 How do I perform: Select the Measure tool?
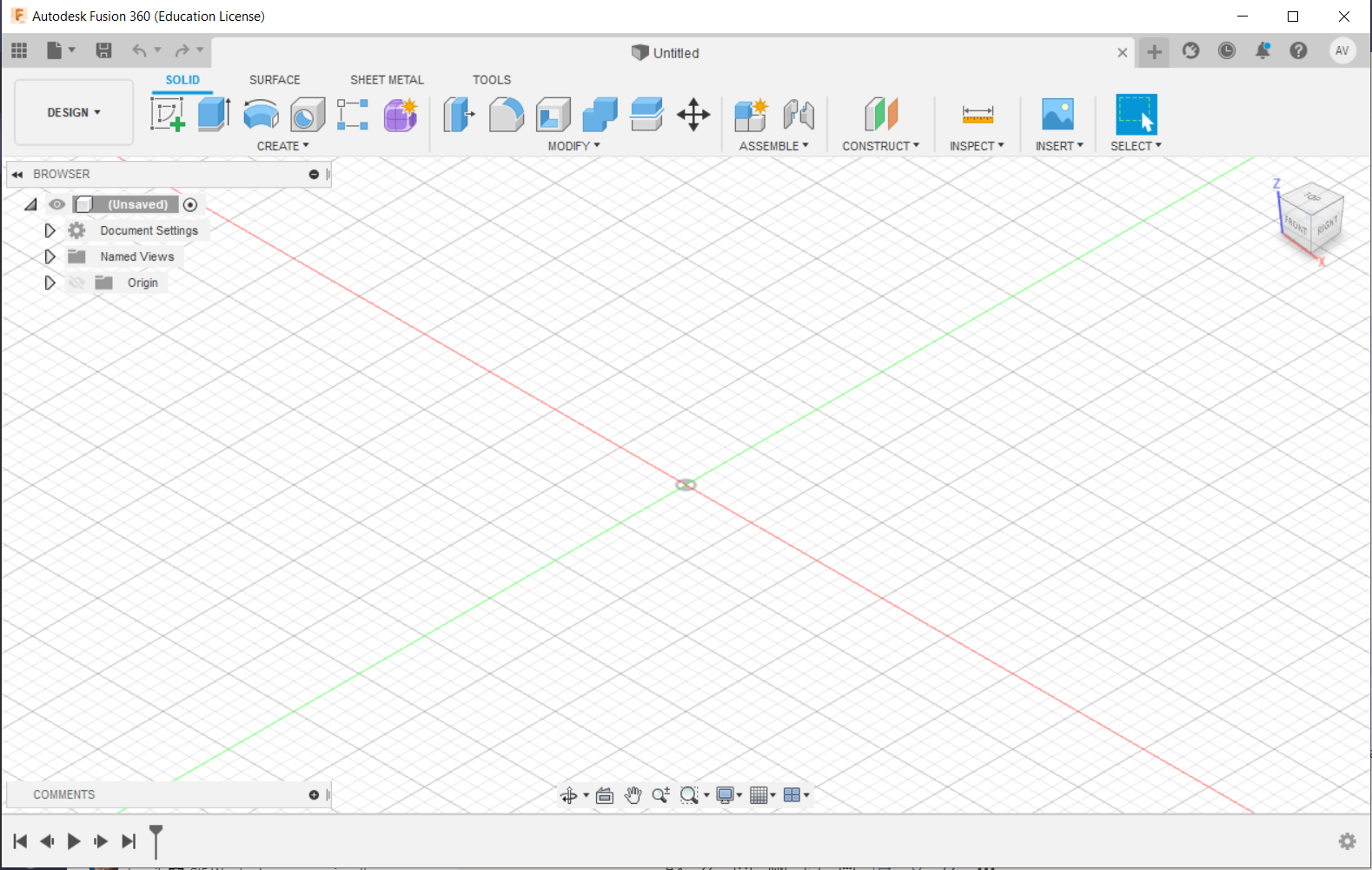coord(978,114)
